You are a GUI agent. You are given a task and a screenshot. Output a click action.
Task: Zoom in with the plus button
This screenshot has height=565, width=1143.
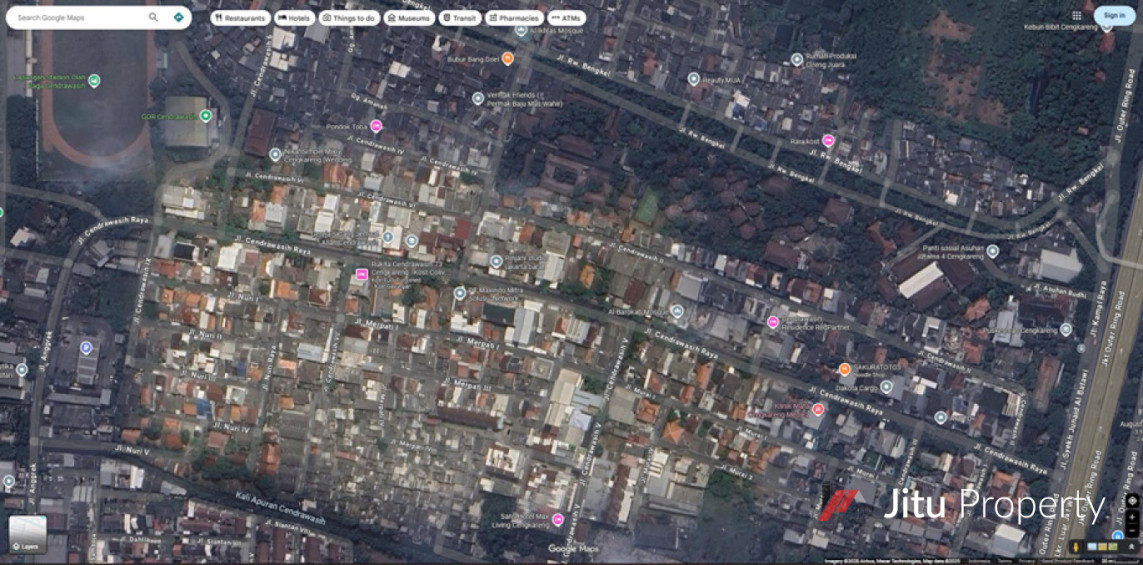pos(1131,517)
